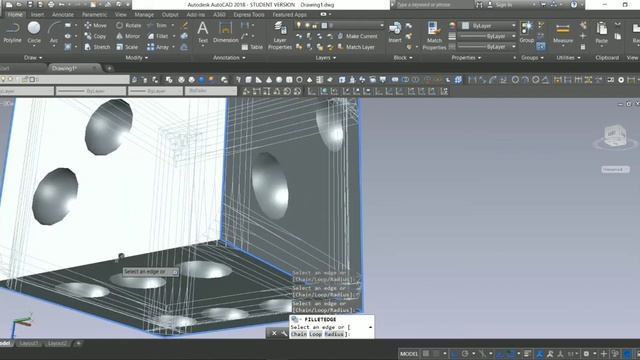Select the Circle draw tool
This screenshot has height=360, width=640.
click(x=34, y=32)
